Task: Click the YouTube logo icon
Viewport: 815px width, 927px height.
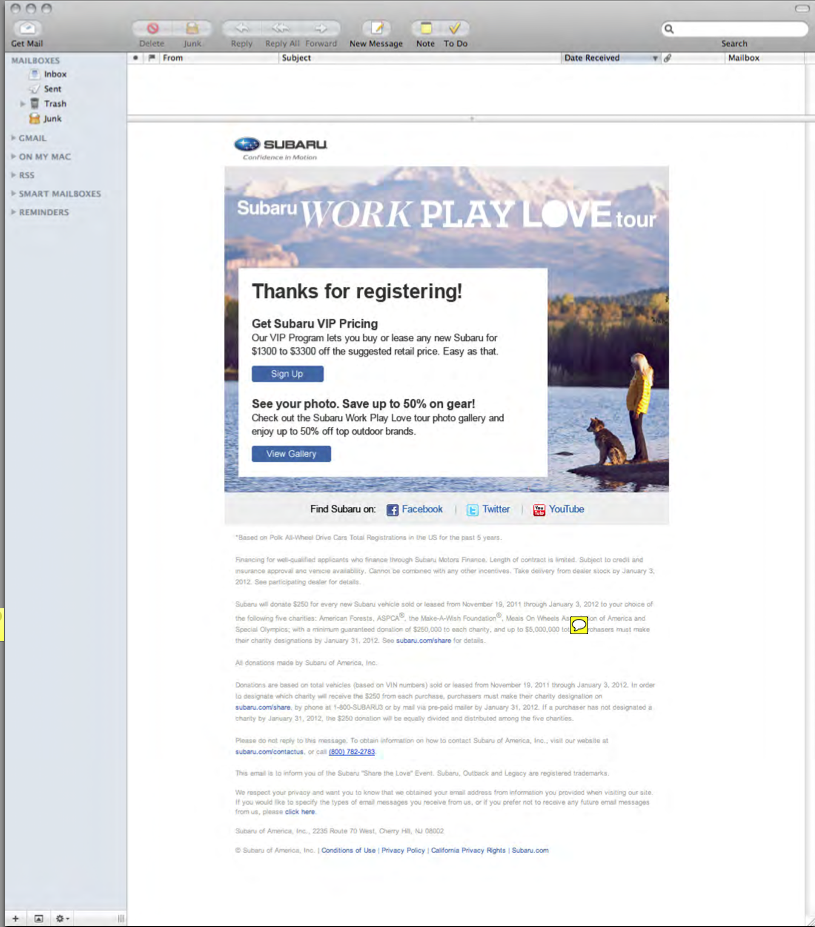Action: (539, 510)
